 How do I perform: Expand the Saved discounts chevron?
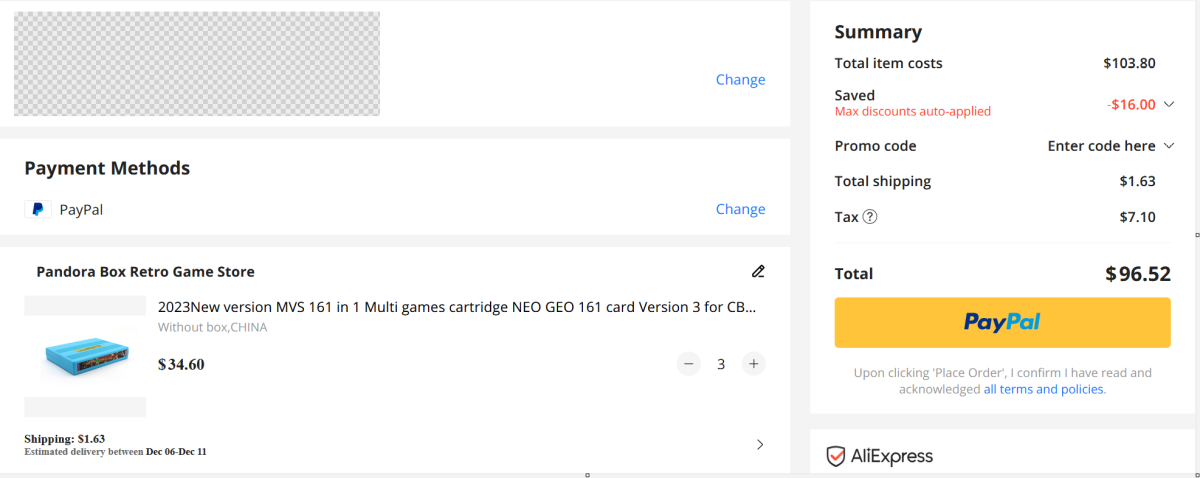pyautogui.click(x=1168, y=104)
